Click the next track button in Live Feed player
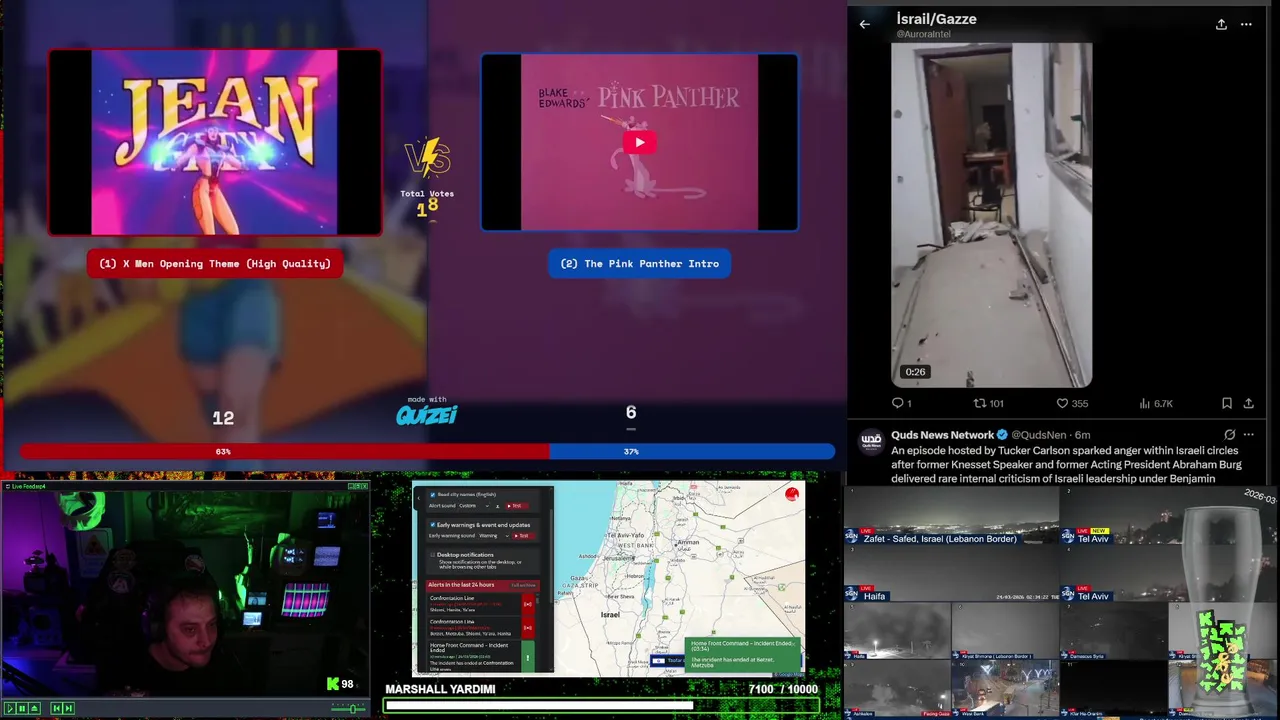 [x=69, y=708]
